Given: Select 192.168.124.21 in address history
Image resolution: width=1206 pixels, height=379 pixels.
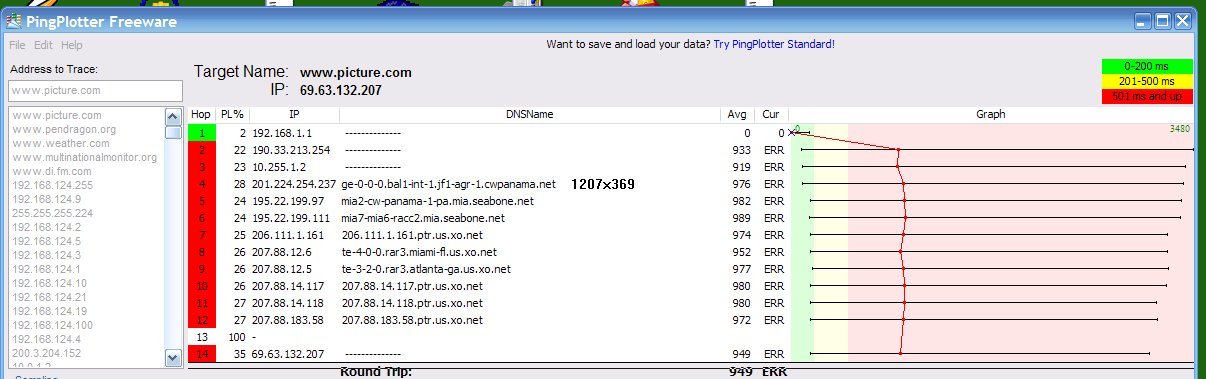Looking at the screenshot, I should point(49,297).
